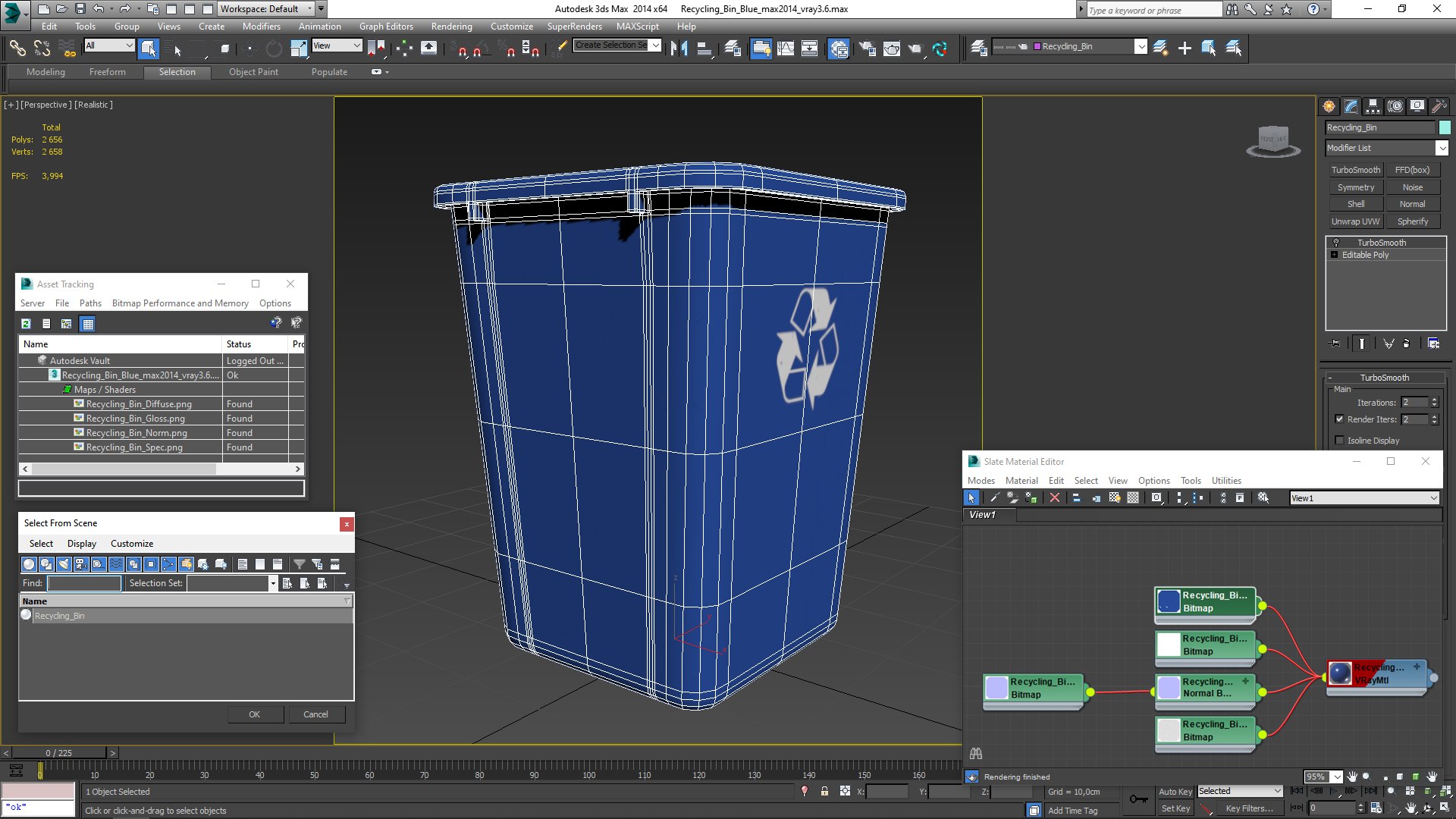
Task: Toggle Table View in Asset Tracking toolbar
Action: pos(88,324)
